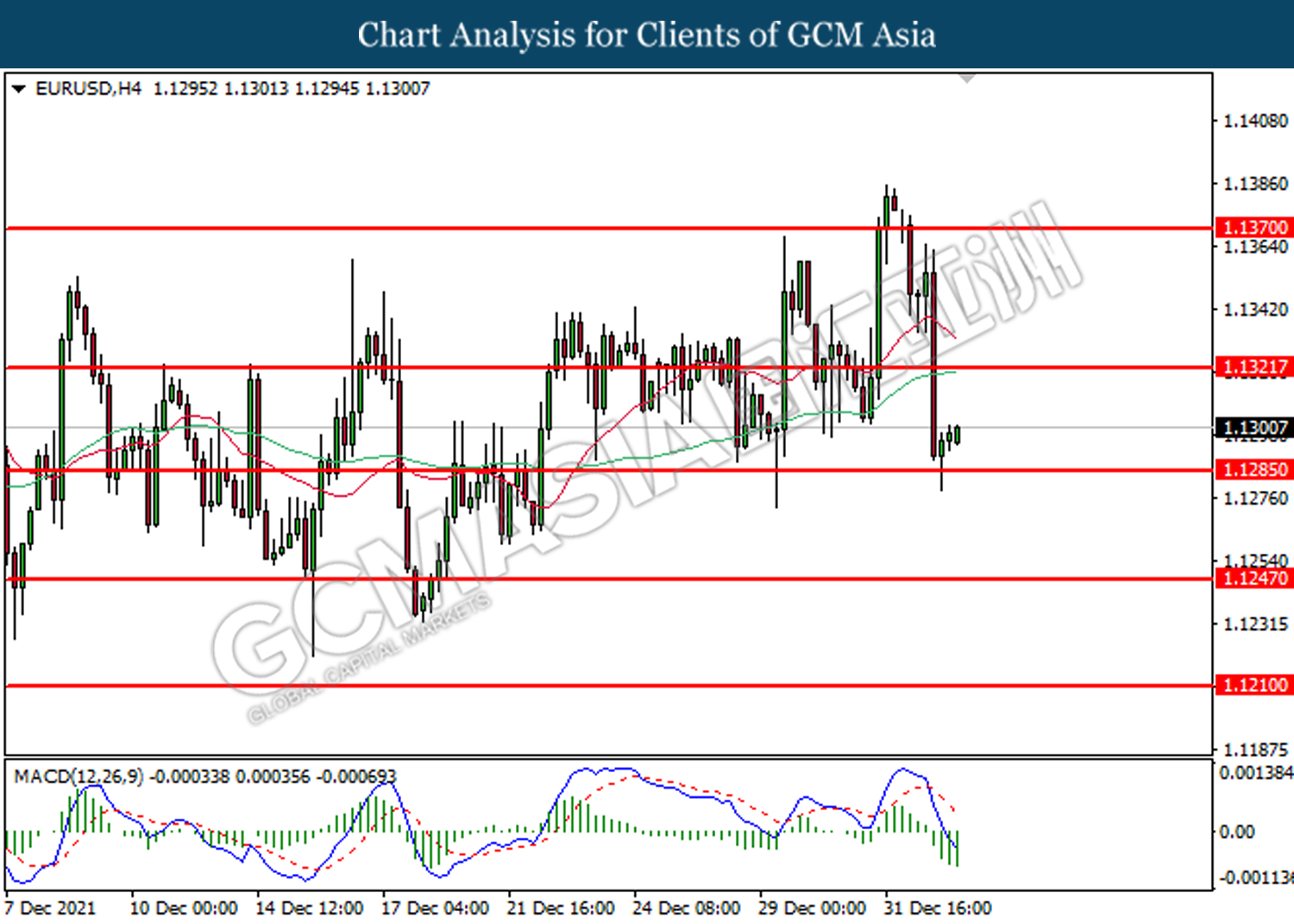Screen dimensions: 1294x924
Task: Select the 1.13860 price axis value
Action: [1256, 185]
